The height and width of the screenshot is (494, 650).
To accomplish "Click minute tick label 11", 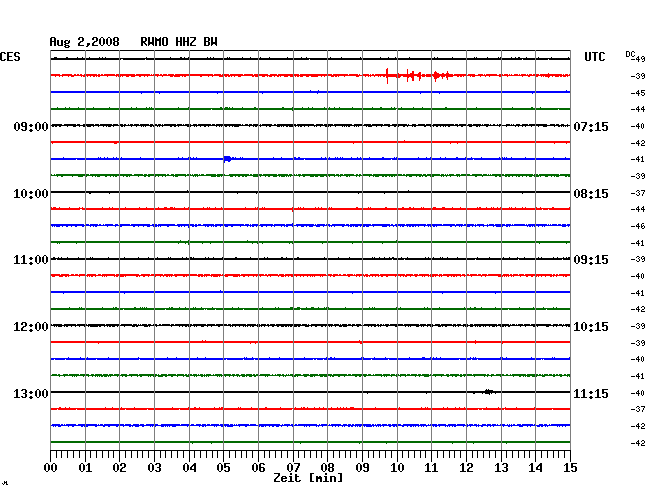I will (x=431, y=467).
